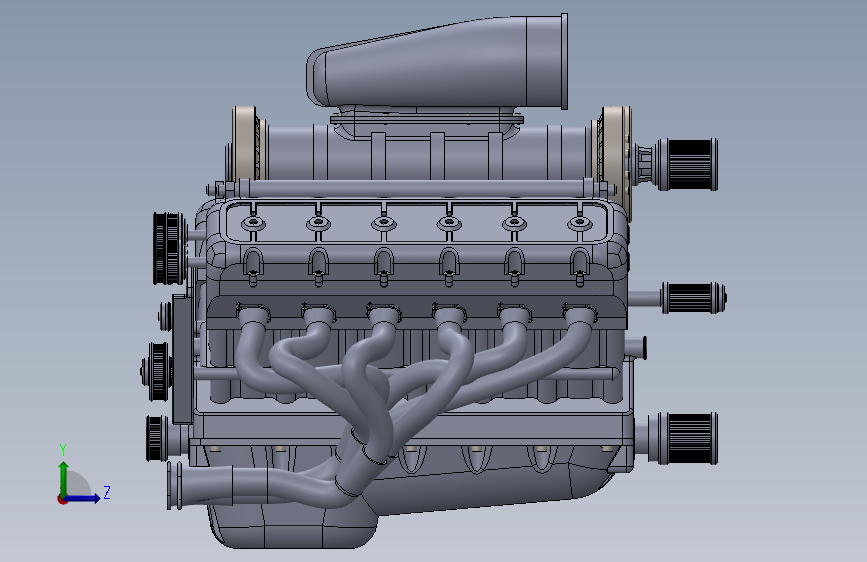Select the bottom-right black ribbed cylinder

[689, 438]
